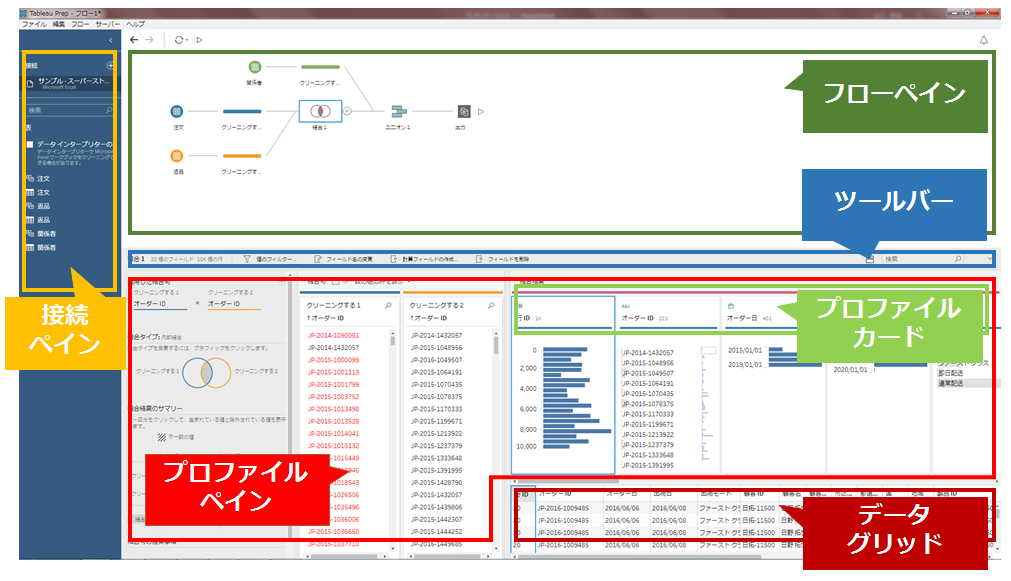The height and width of the screenshot is (581, 1011).
Task: Add a new connection with the plus icon
Action: pos(110,66)
